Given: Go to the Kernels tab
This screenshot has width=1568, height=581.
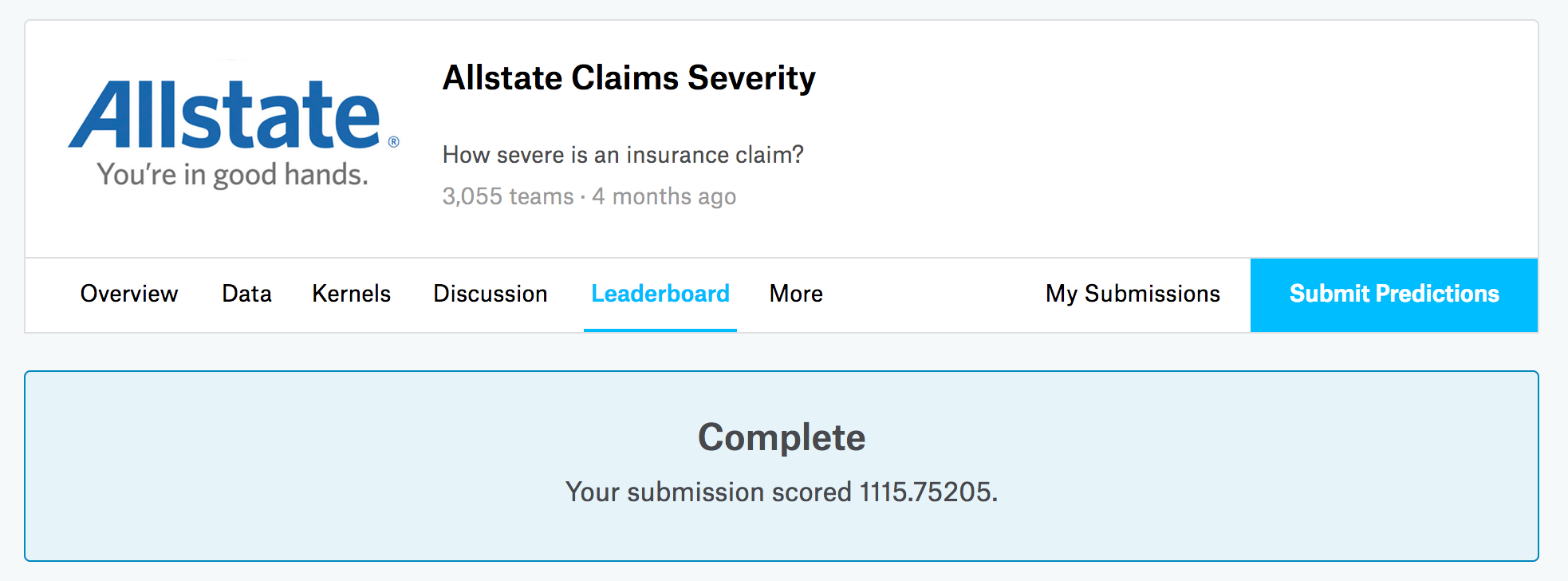Looking at the screenshot, I should [x=351, y=294].
